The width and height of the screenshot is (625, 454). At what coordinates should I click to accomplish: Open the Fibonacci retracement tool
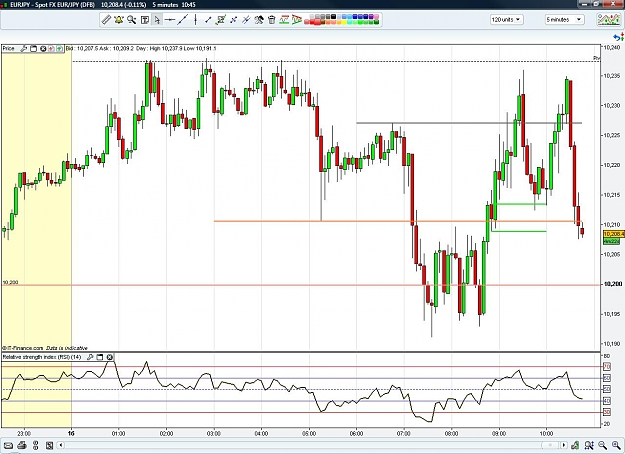pos(284,20)
